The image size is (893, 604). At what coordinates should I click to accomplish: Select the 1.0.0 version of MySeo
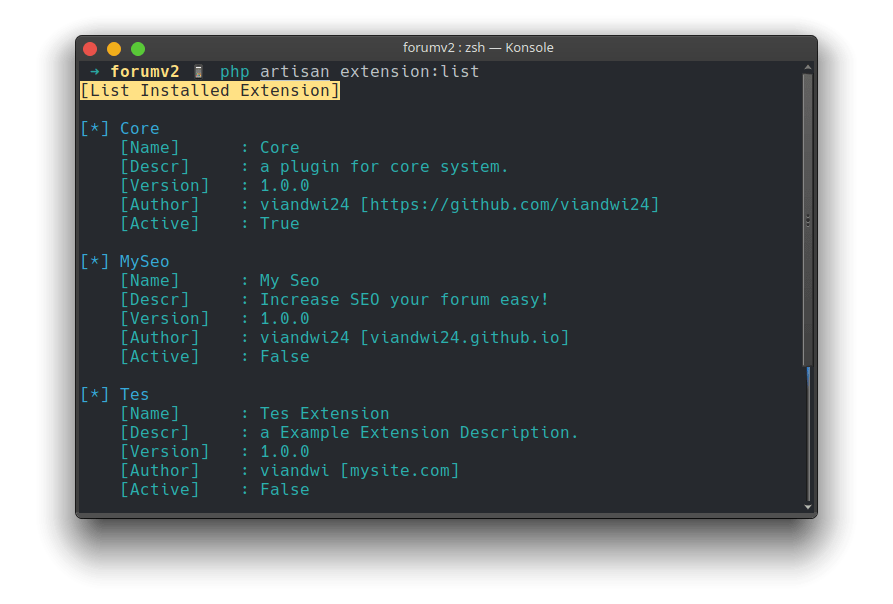pyautogui.click(x=283, y=318)
